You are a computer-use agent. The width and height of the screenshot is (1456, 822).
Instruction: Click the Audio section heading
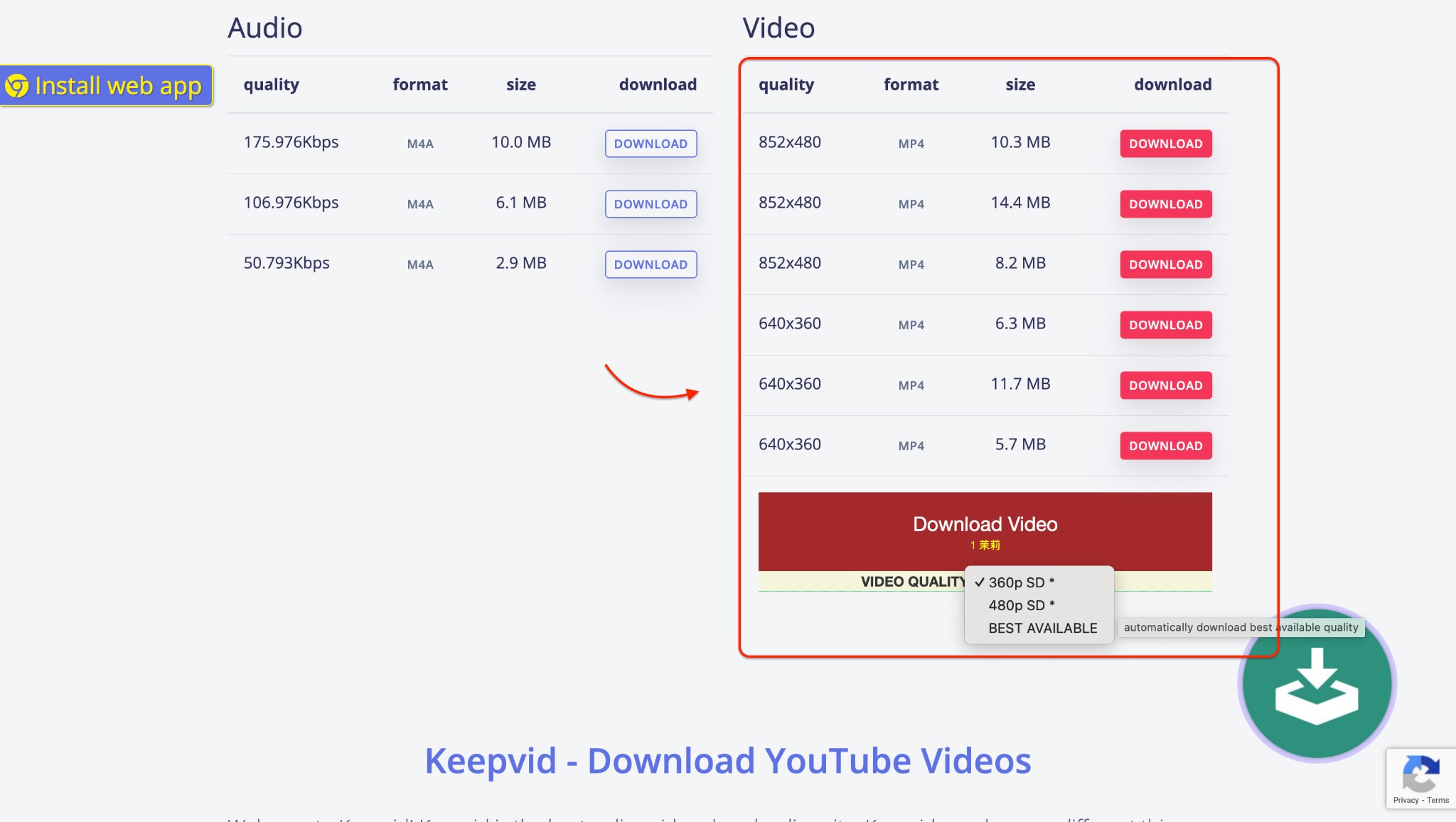pyautogui.click(x=265, y=28)
